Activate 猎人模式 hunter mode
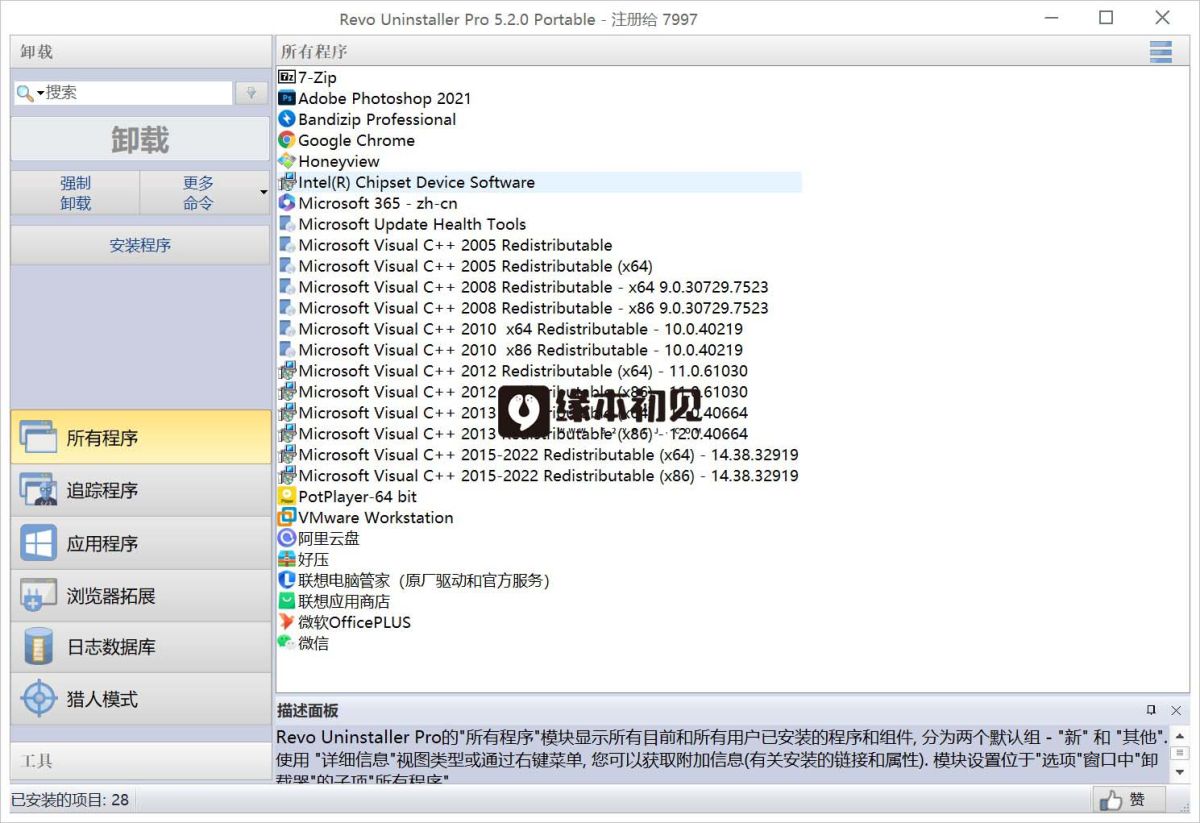 point(140,699)
